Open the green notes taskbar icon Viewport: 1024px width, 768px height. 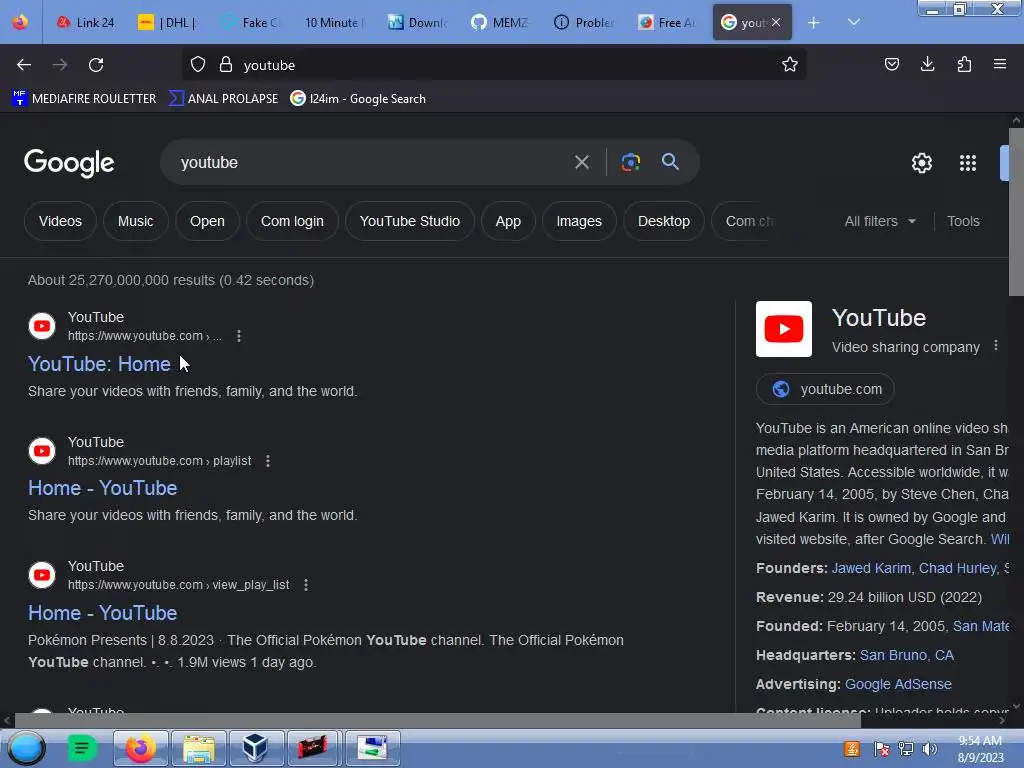(82, 748)
